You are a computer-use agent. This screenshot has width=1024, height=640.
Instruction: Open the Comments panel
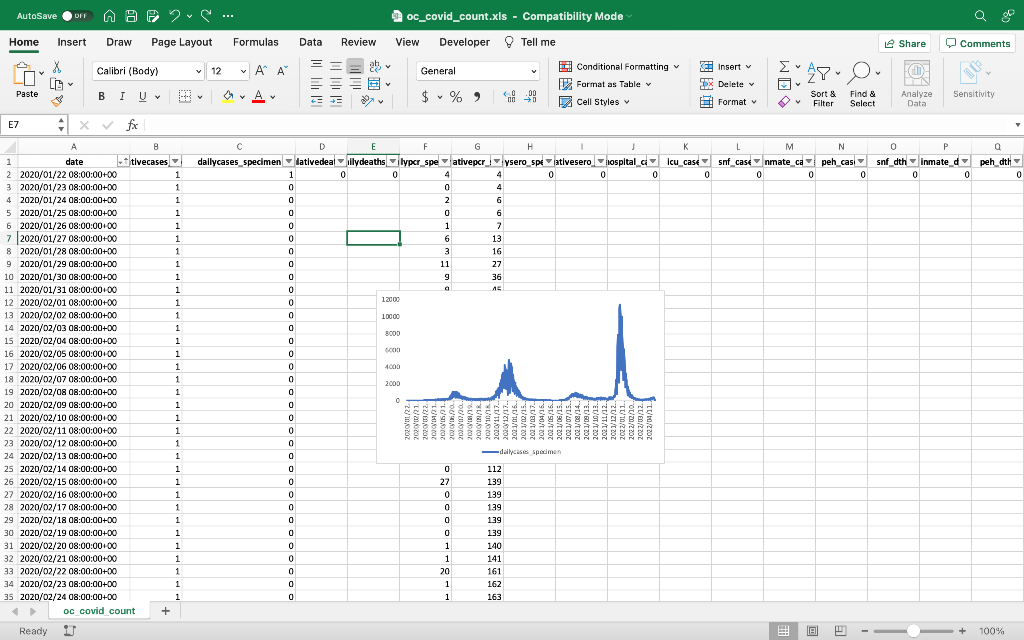tap(977, 42)
